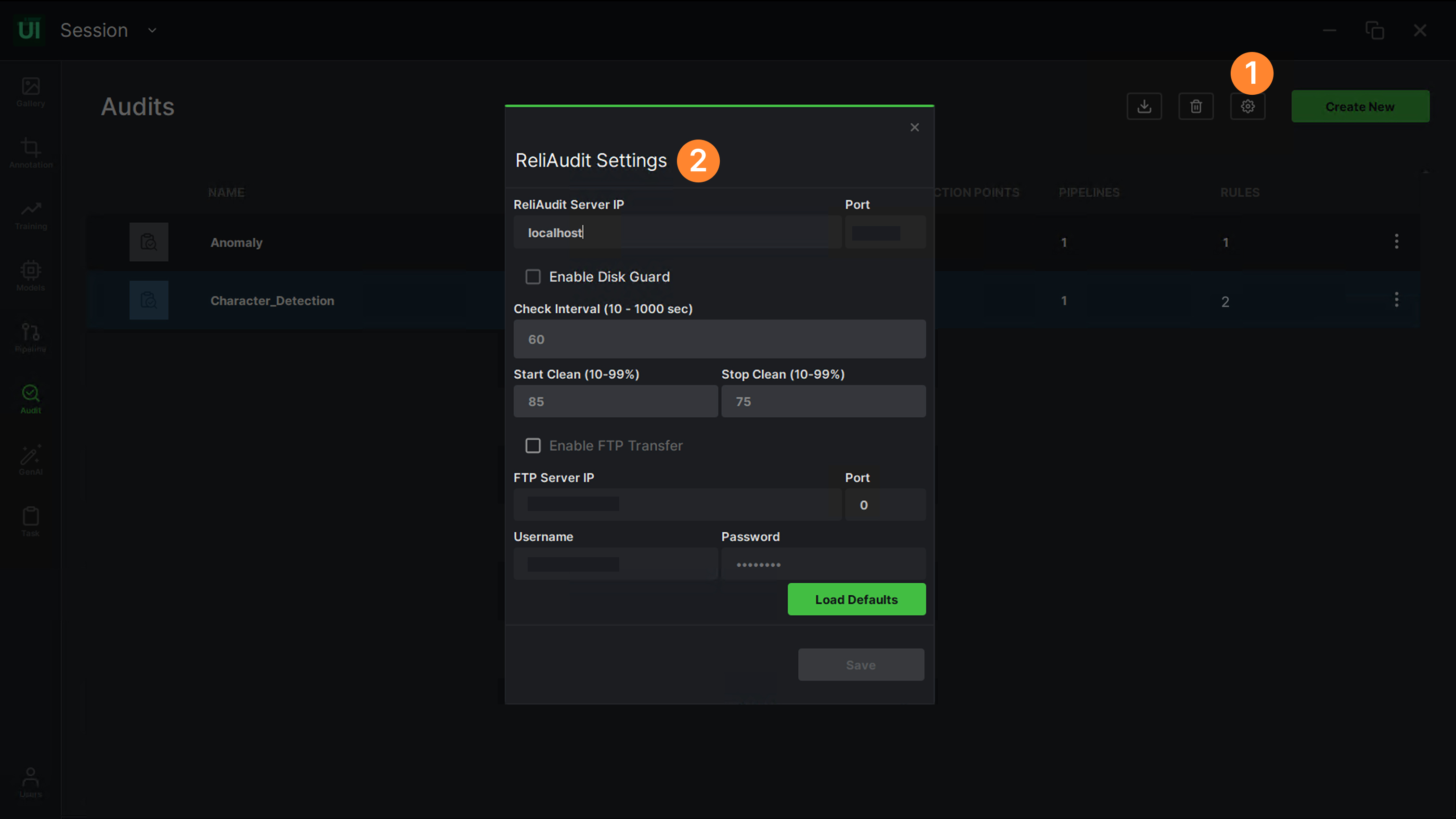Switch to Pipeline in the sidebar
Screen dimensions: 1456x819
(x=30, y=338)
